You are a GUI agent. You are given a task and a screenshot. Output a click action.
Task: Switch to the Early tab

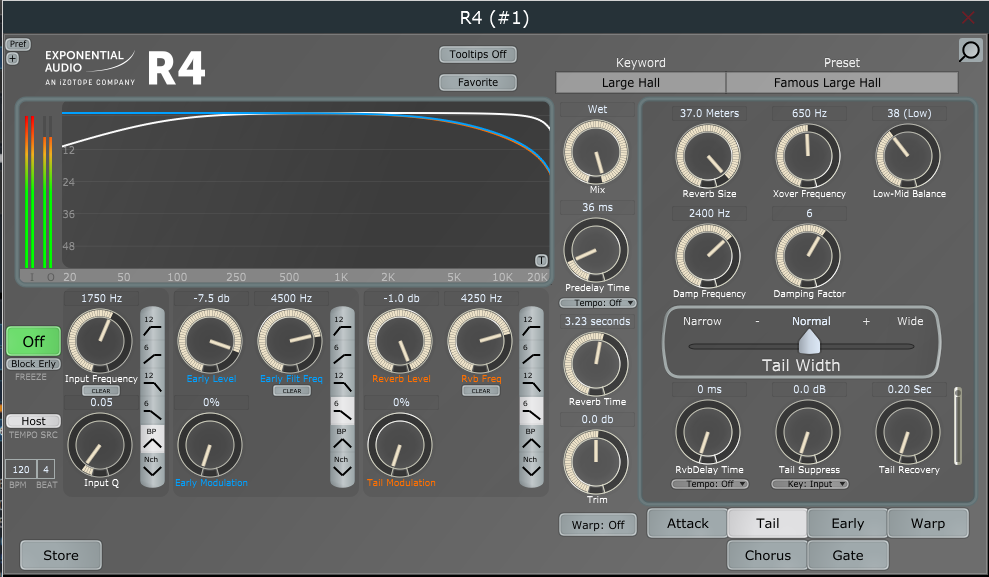click(x=847, y=523)
